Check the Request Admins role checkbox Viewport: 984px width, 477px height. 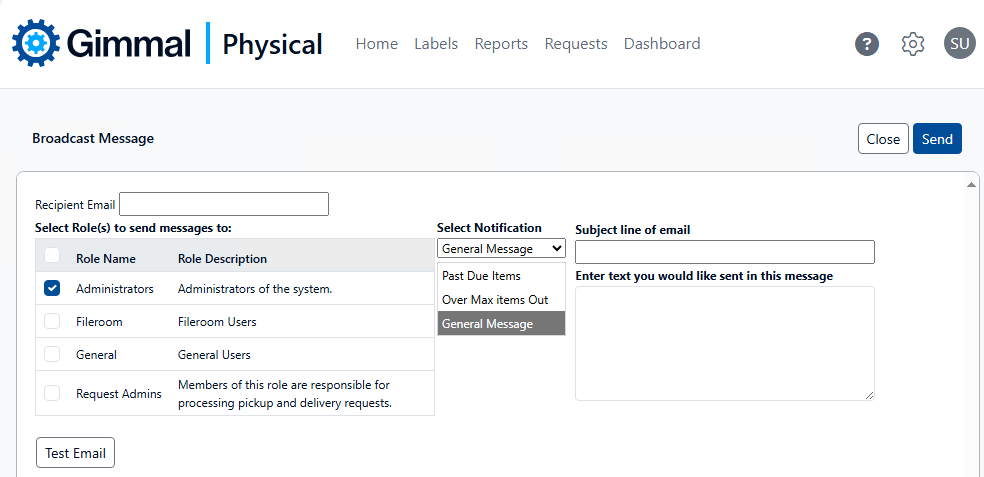pos(52,394)
